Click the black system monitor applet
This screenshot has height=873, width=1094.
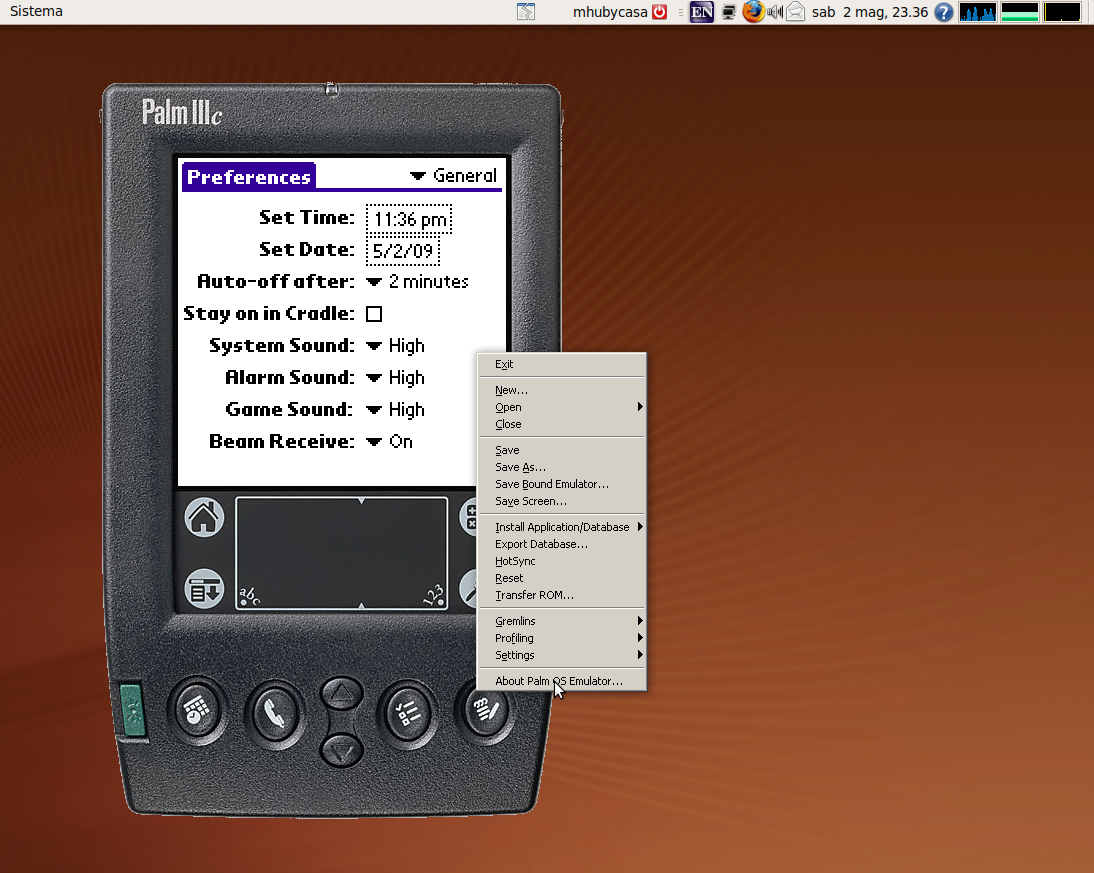[x=1062, y=12]
